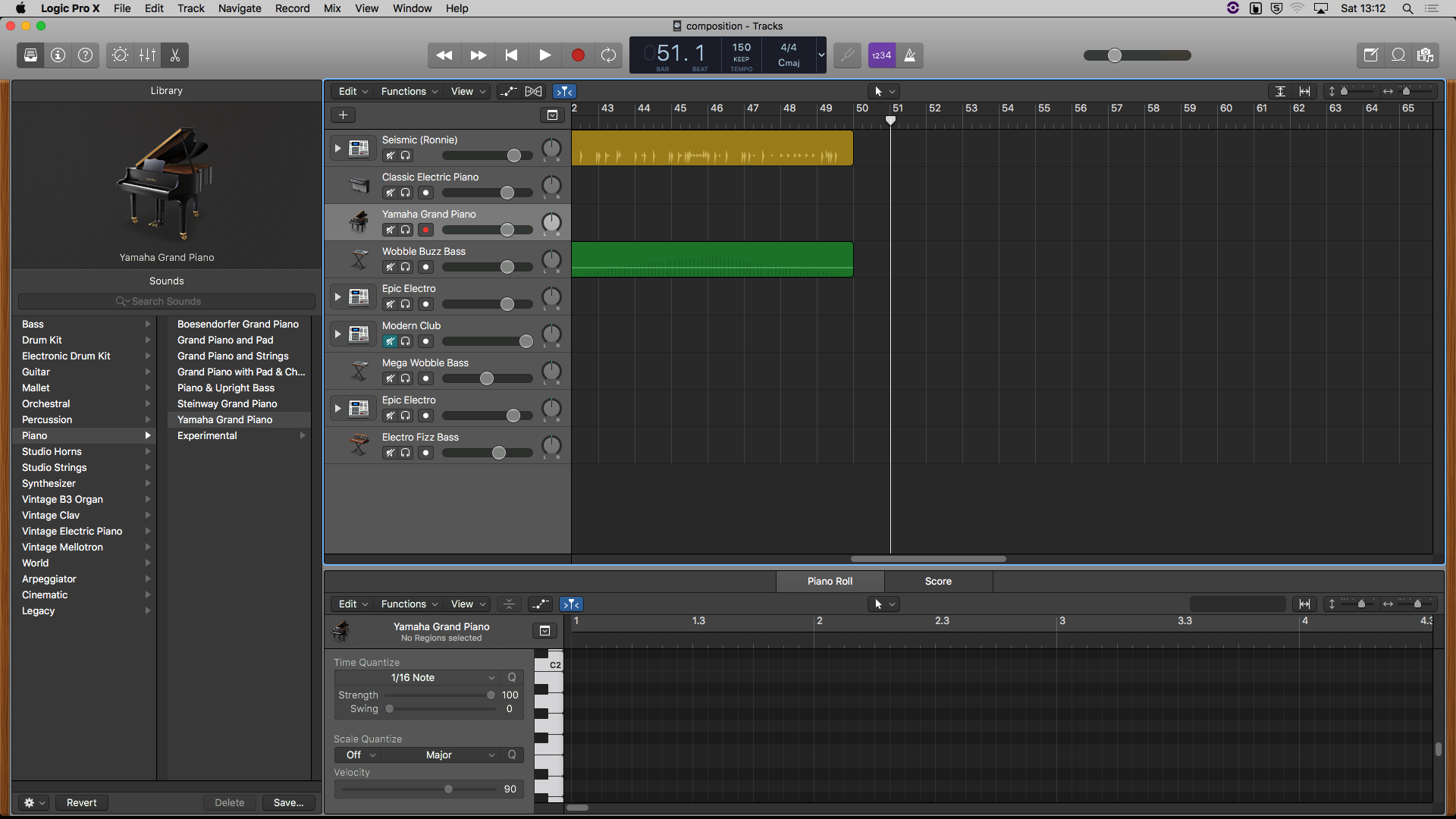Open the Navigate menu
Viewport: 1456px width, 819px height.
click(x=240, y=8)
